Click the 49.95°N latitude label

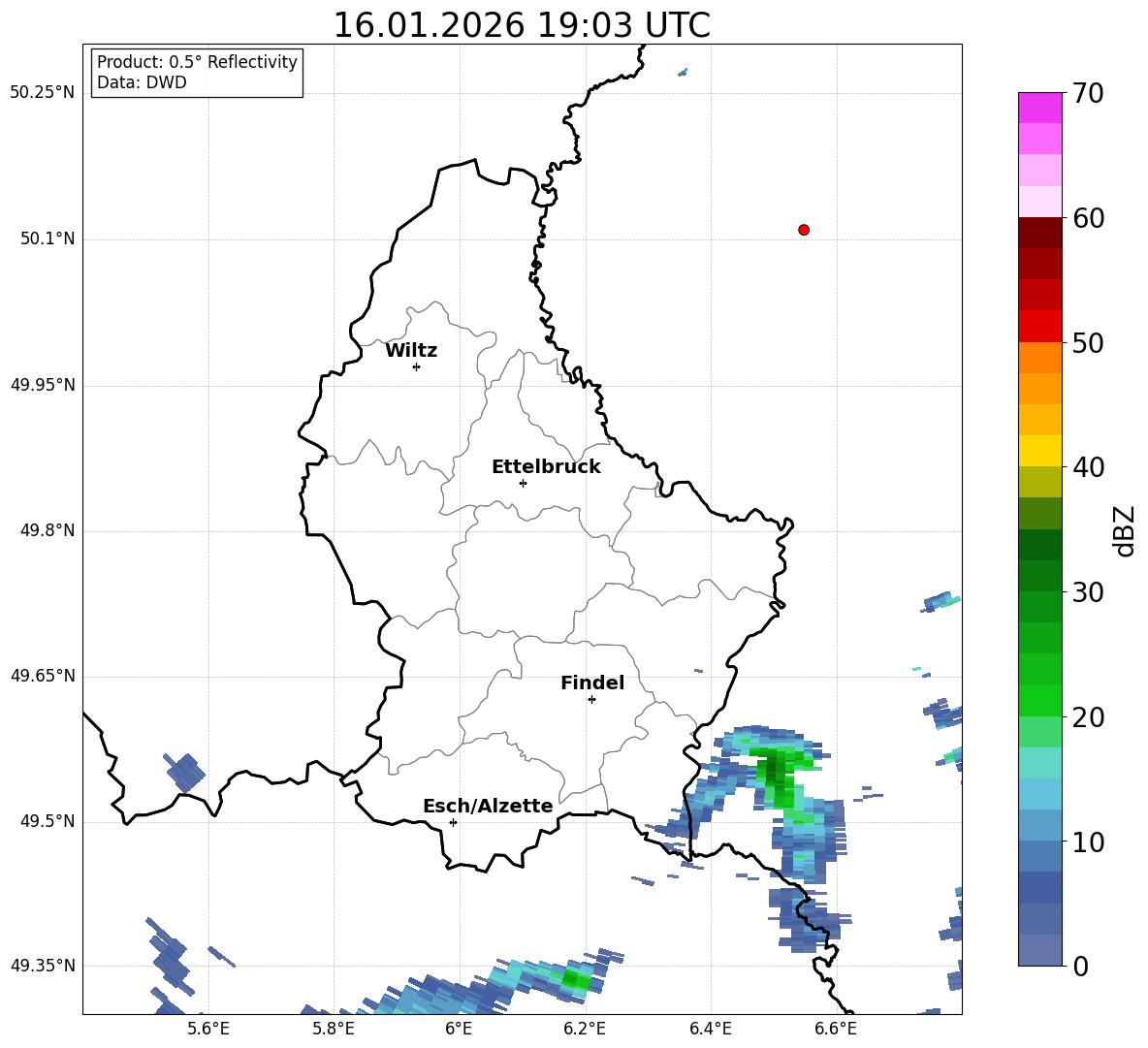(42, 386)
